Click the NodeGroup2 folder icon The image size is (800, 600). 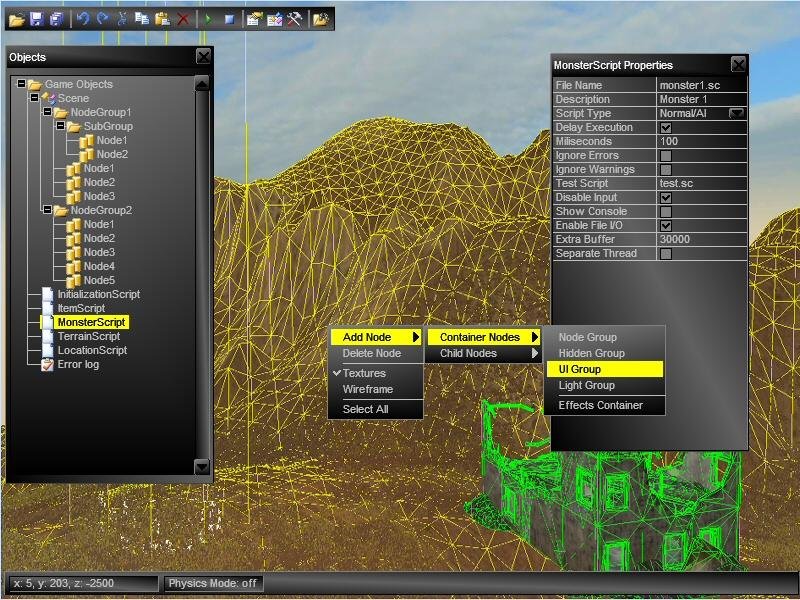click(61, 210)
